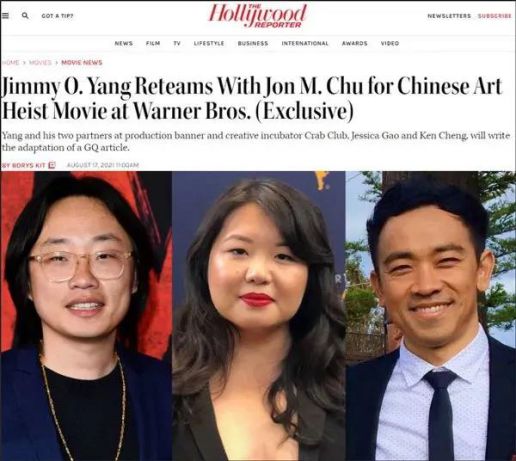Open the International section

(x=305, y=43)
